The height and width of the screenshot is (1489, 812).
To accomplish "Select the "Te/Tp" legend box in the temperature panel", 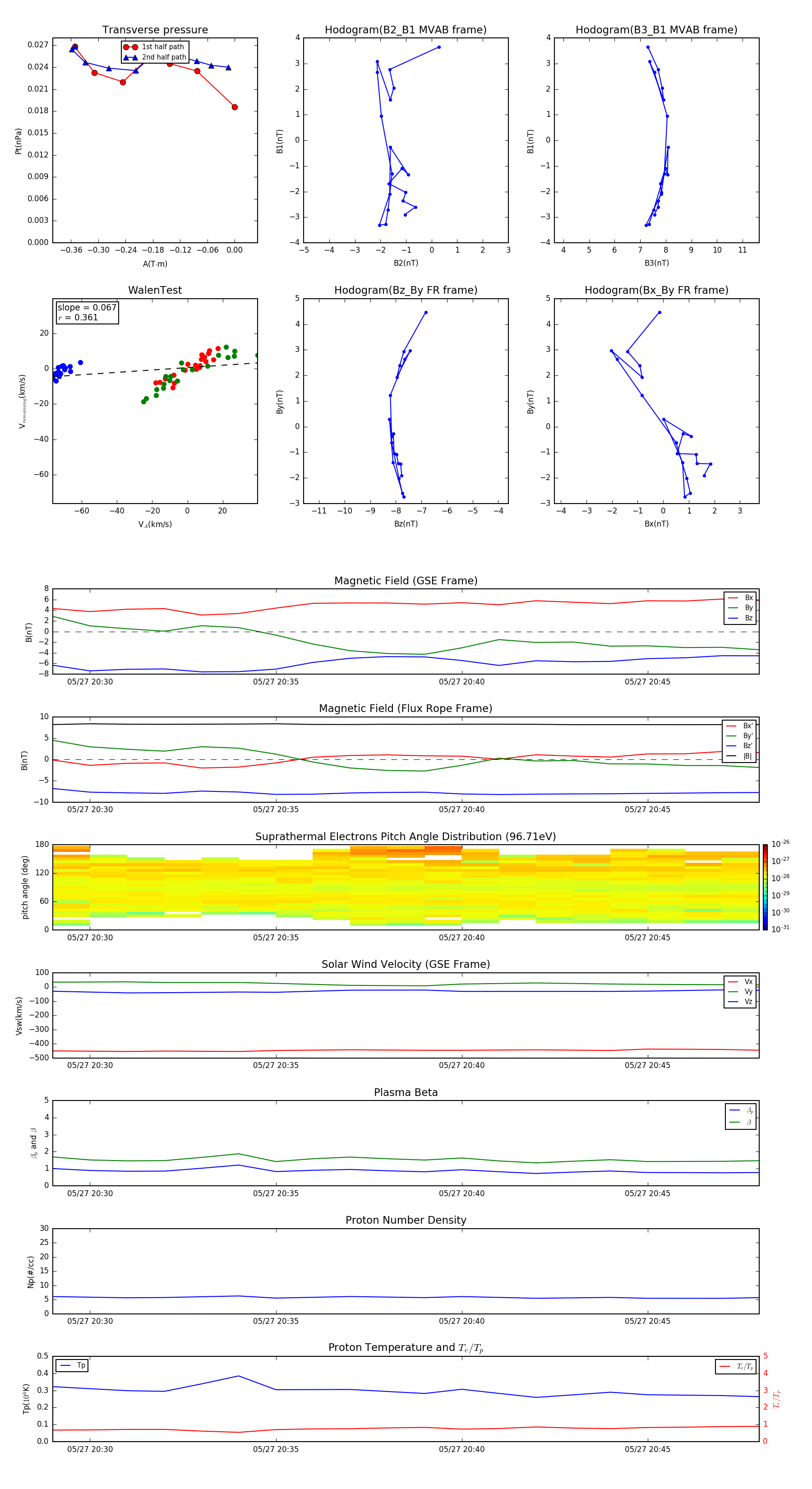I will tap(735, 1366).
